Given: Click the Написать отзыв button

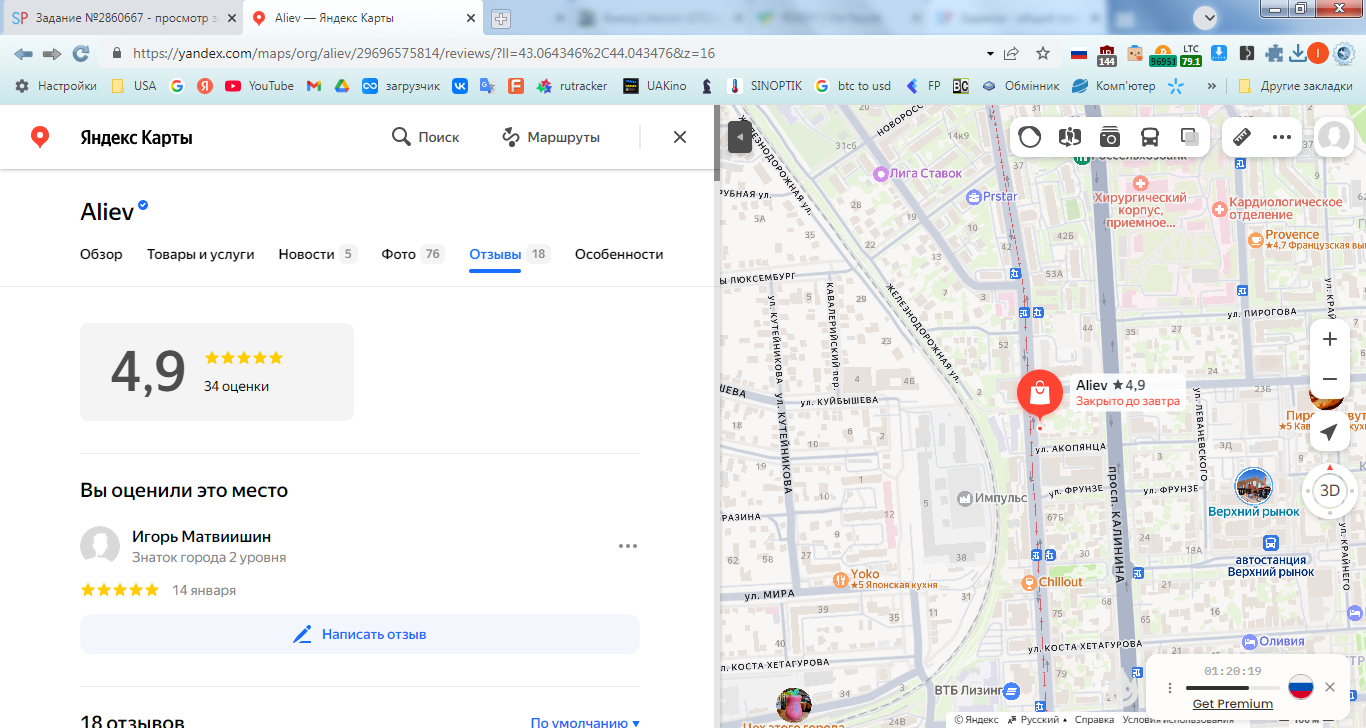Looking at the screenshot, I should (x=360, y=634).
